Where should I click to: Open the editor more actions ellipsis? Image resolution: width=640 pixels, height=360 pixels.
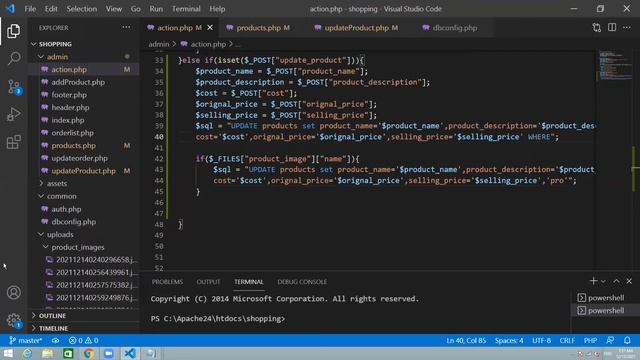pos(627,27)
